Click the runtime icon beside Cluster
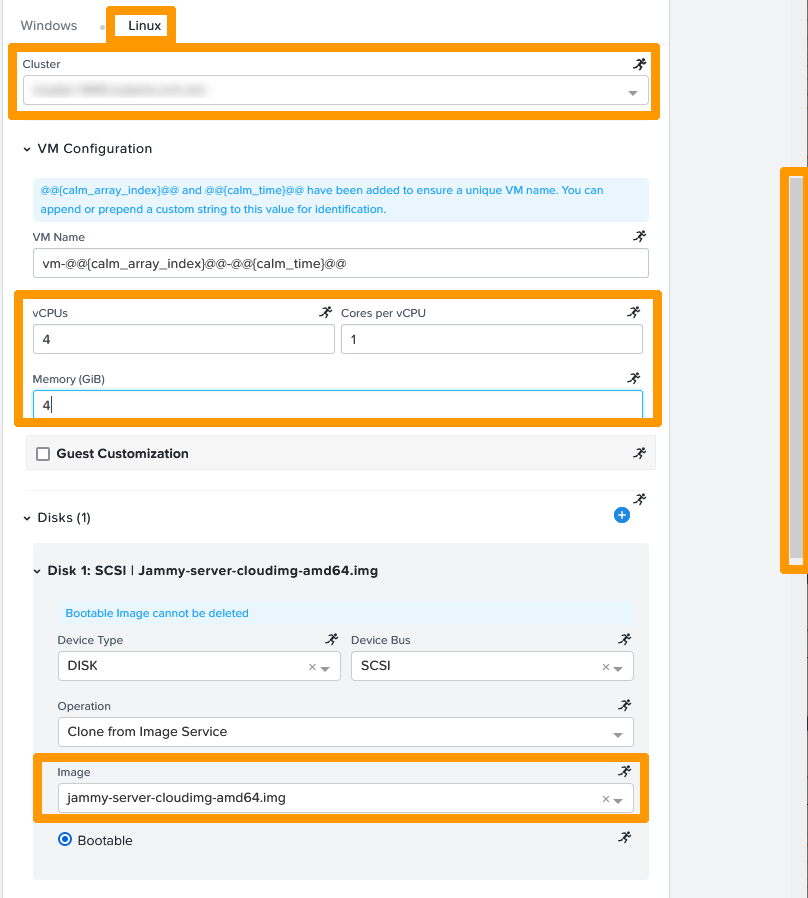The width and height of the screenshot is (808, 898). tap(640, 64)
